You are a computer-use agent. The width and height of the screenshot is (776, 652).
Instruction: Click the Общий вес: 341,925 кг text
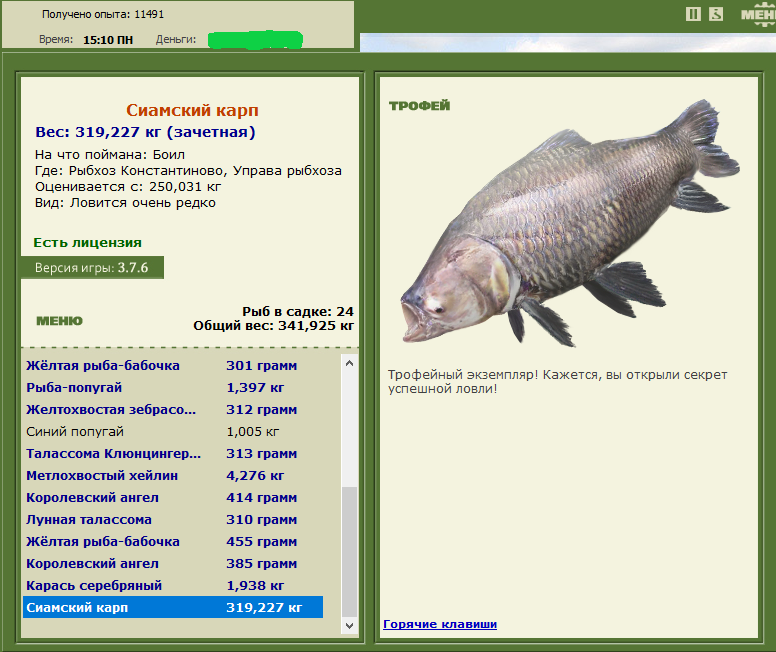tap(274, 326)
